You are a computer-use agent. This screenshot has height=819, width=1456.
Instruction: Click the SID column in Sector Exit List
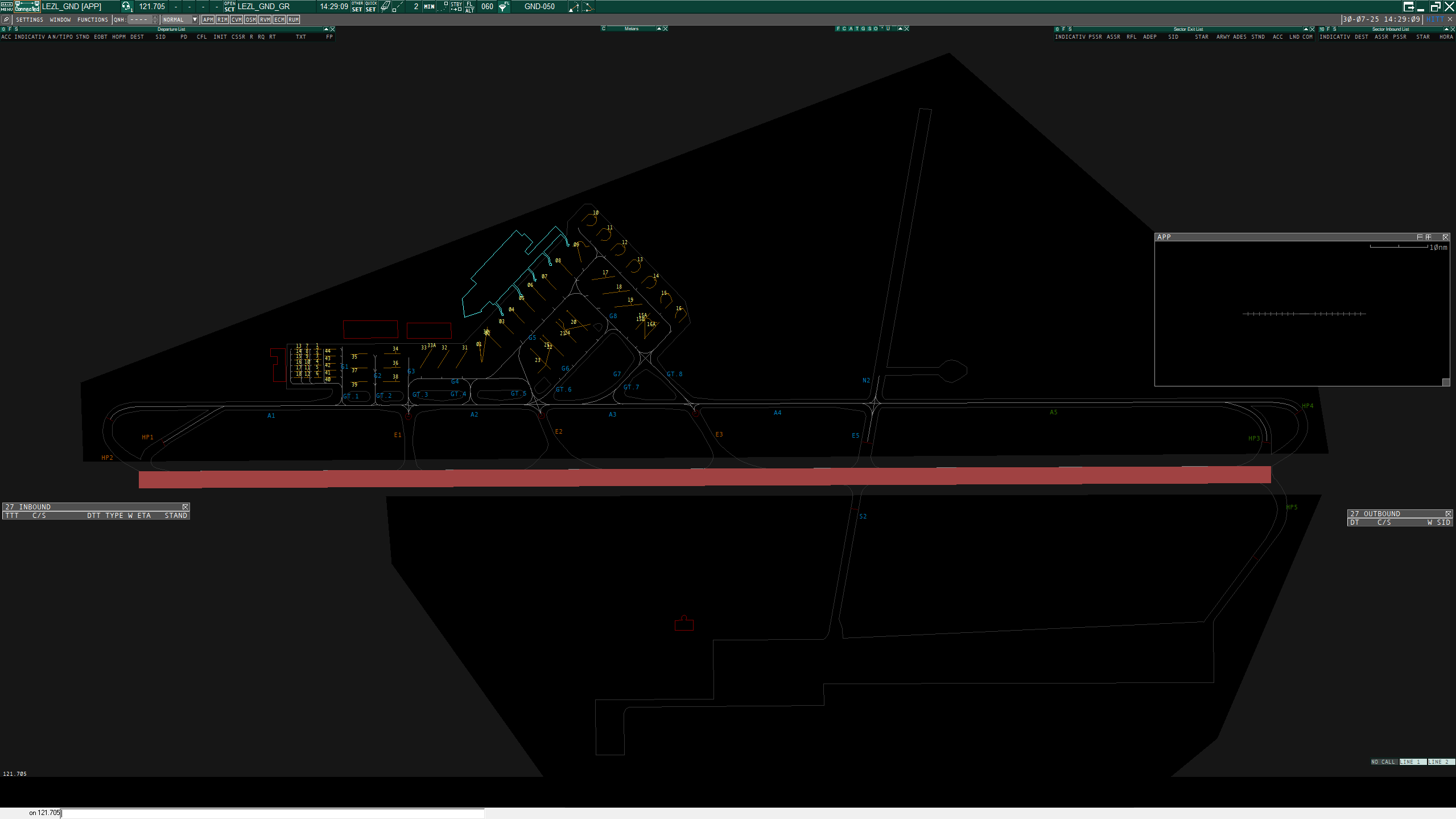(1173, 37)
